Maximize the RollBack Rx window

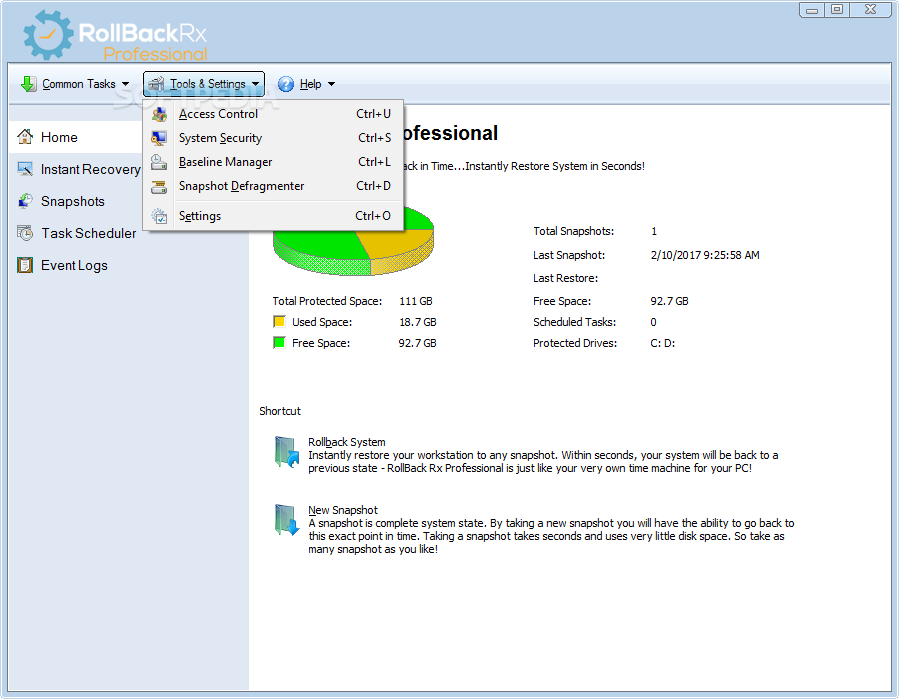point(837,10)
